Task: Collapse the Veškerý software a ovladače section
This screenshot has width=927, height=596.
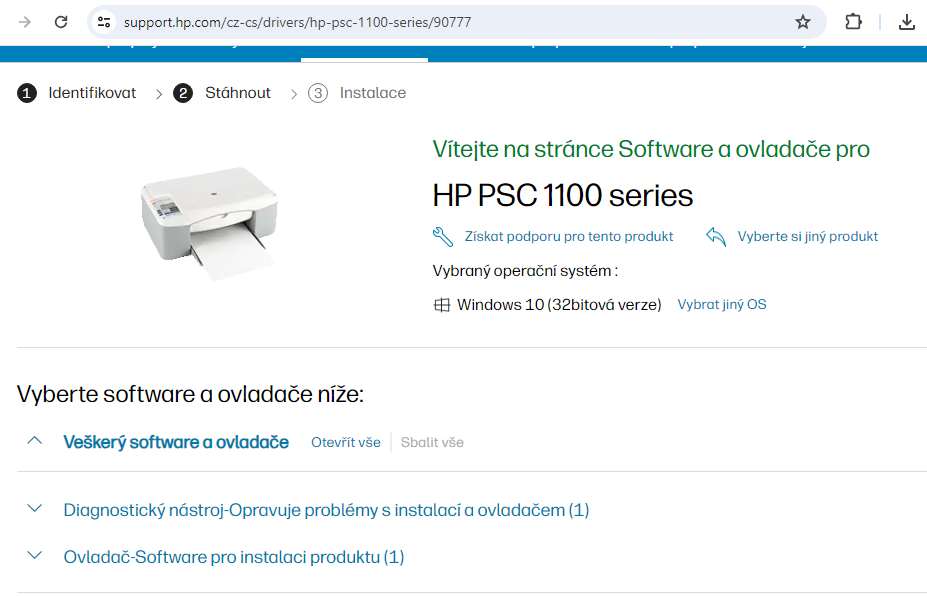Action: (x=35, y=440)
